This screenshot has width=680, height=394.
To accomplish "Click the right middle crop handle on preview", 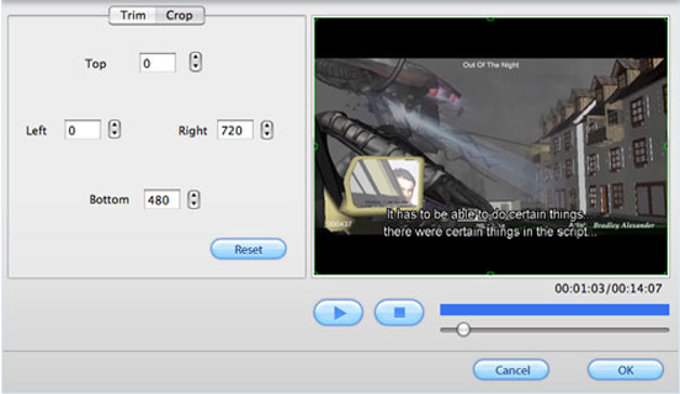I will pos(667,146).
